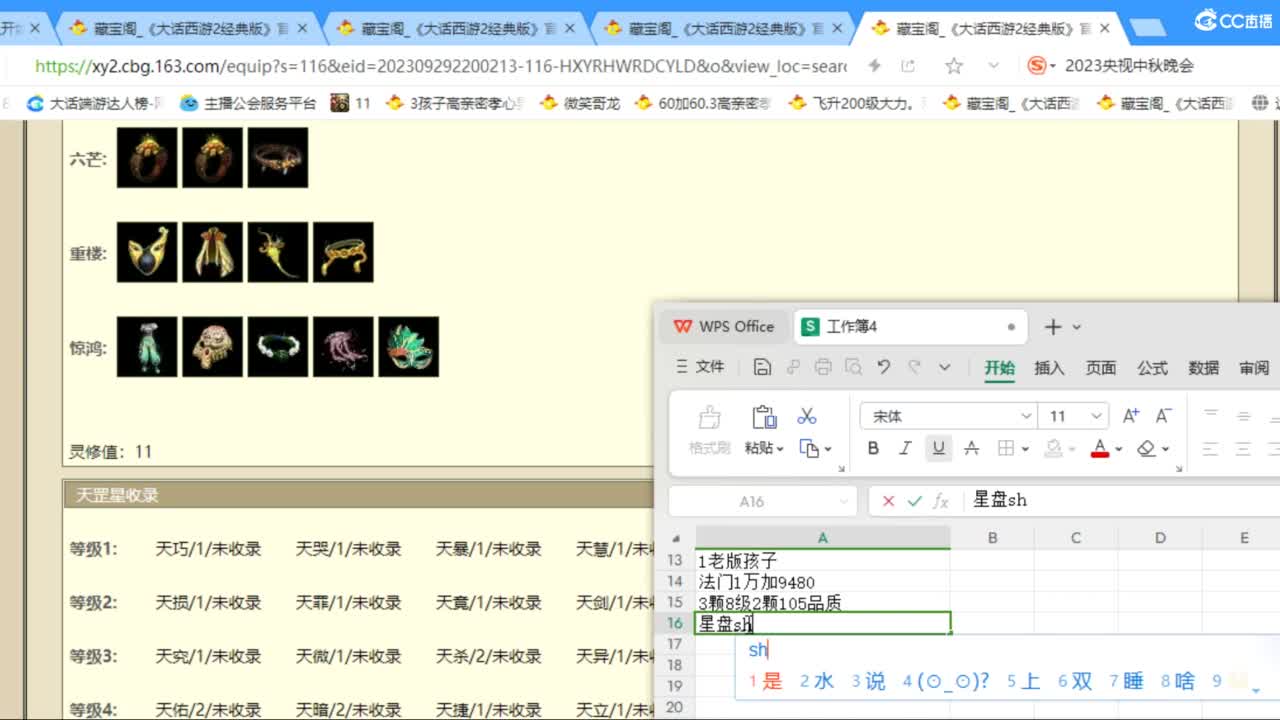Open the Name Box dropdown for A16
Screen dimensions: 1280x720
[x=844, y=501]
